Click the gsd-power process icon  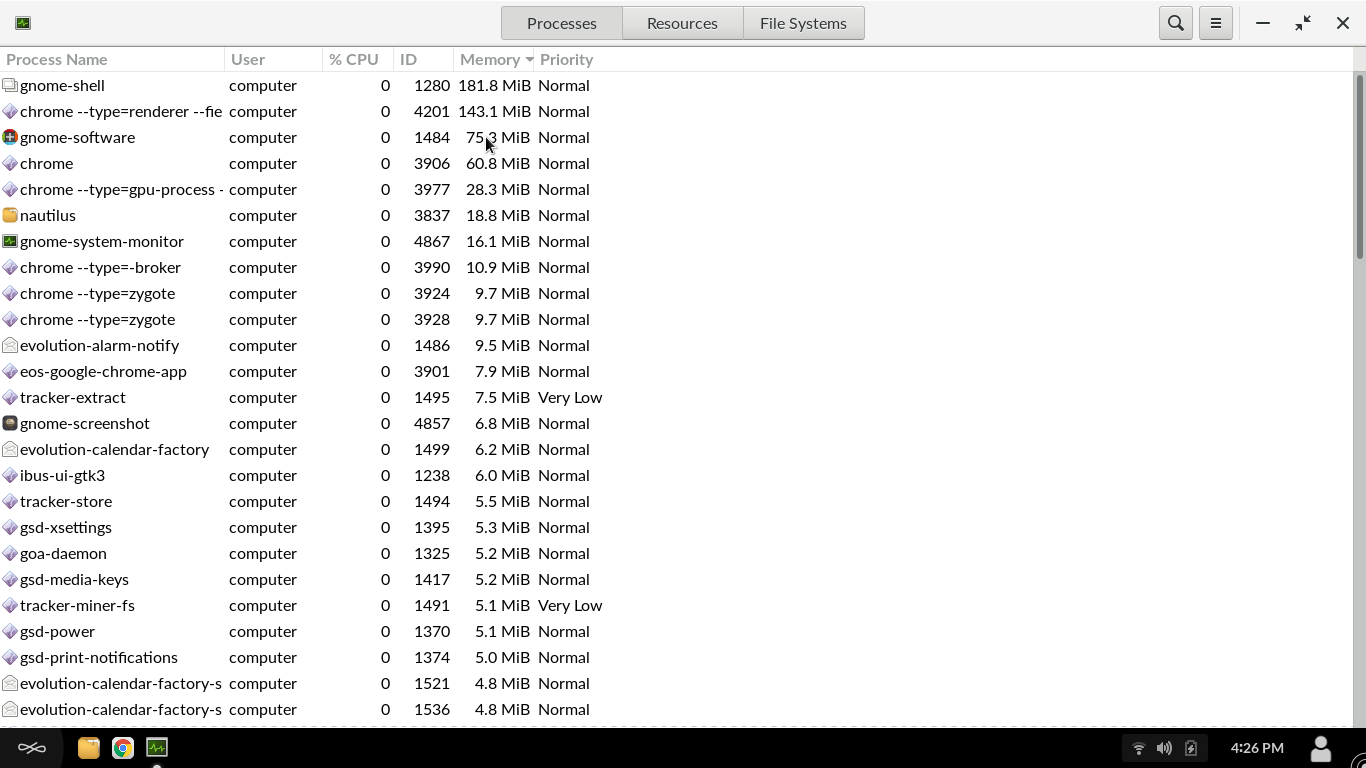pos(10,631)
